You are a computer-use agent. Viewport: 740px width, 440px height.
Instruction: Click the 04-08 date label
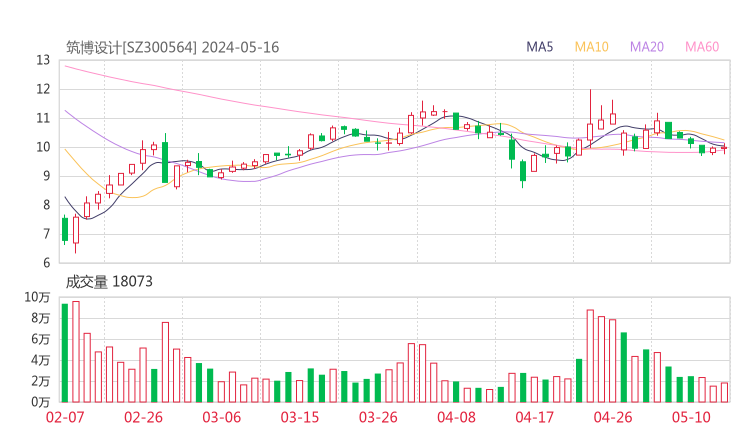click(456, 417)
